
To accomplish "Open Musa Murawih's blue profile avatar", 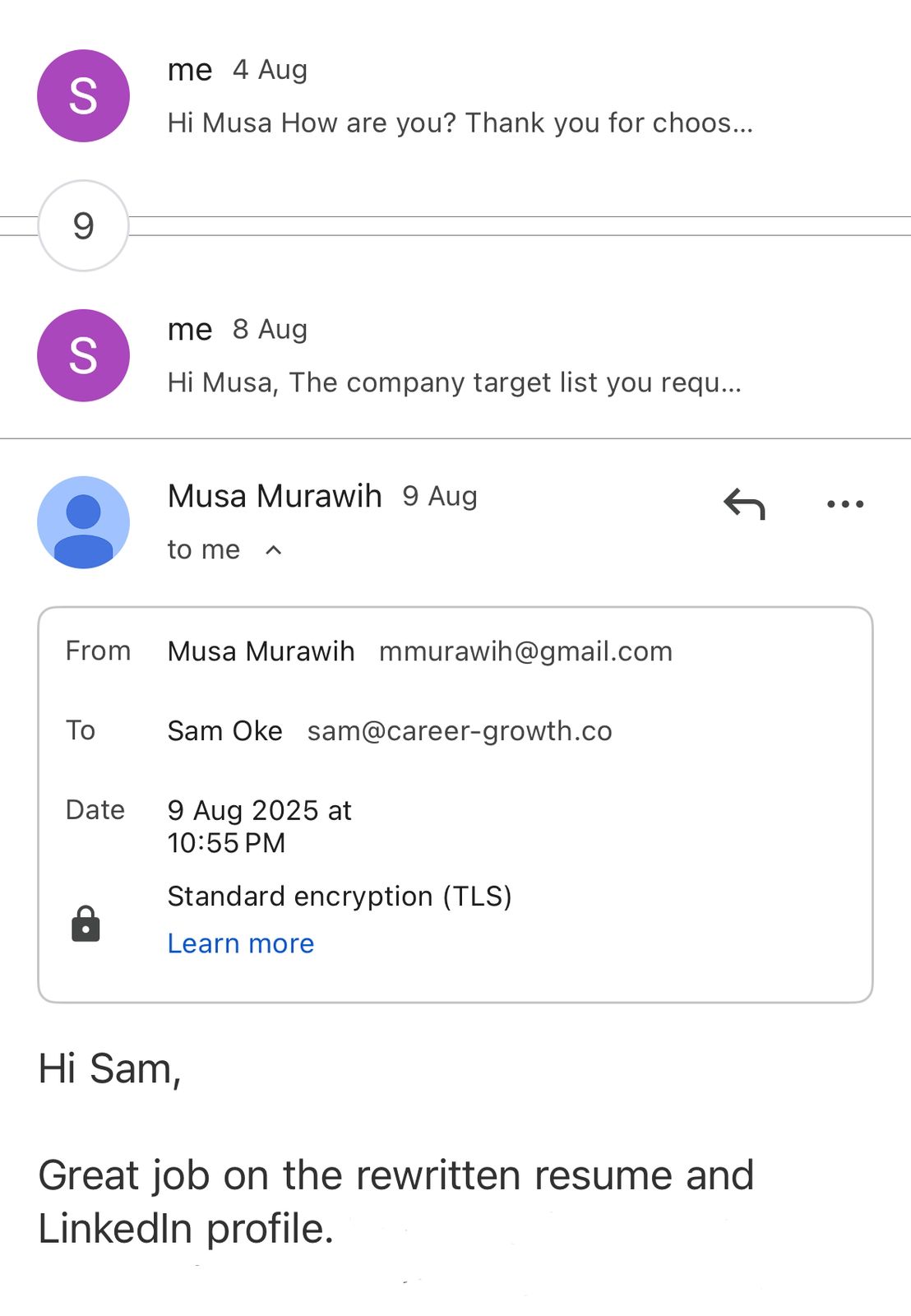I will pyautogui.click(x=83, y=522).
